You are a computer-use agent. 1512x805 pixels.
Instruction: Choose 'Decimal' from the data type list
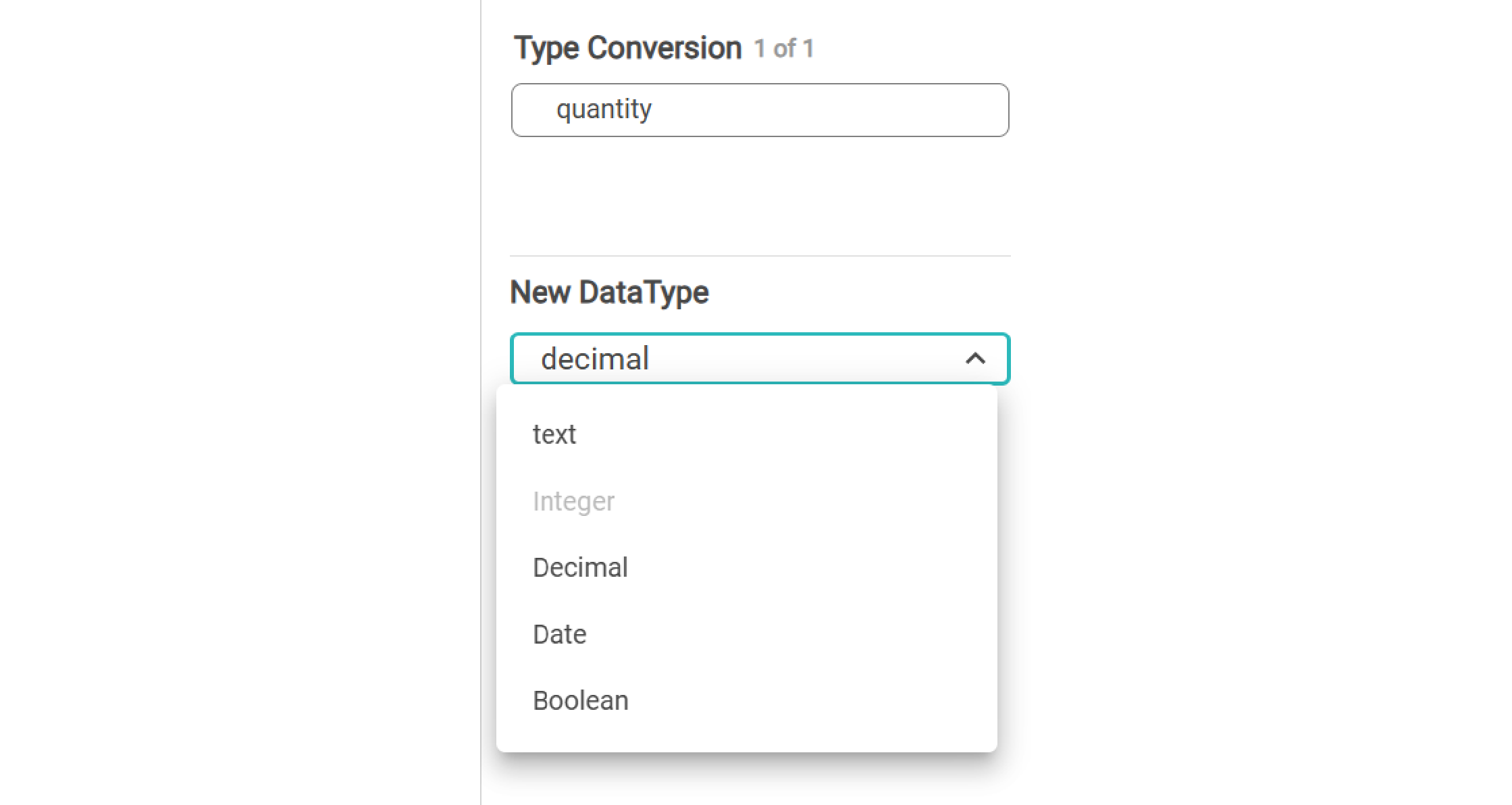580,567
